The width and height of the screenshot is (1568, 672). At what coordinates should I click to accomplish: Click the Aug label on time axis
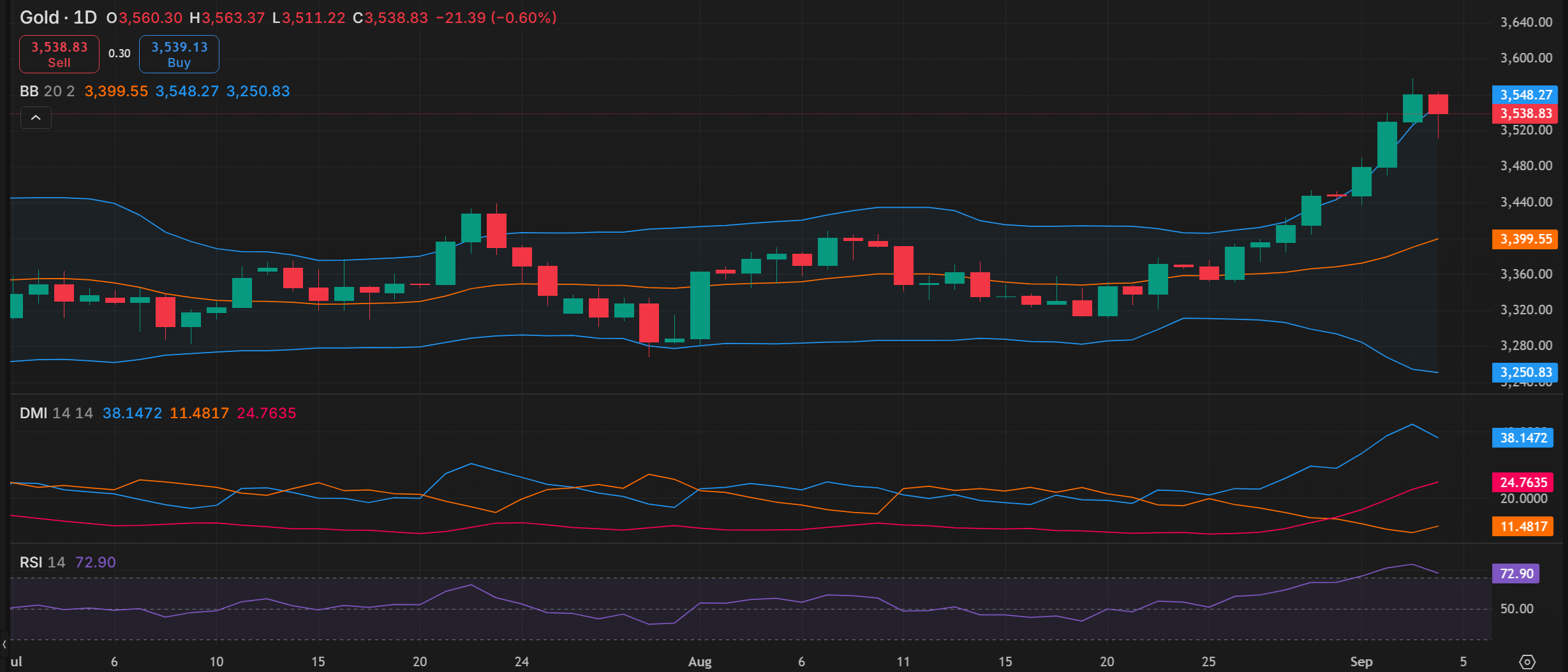point(700,662)
